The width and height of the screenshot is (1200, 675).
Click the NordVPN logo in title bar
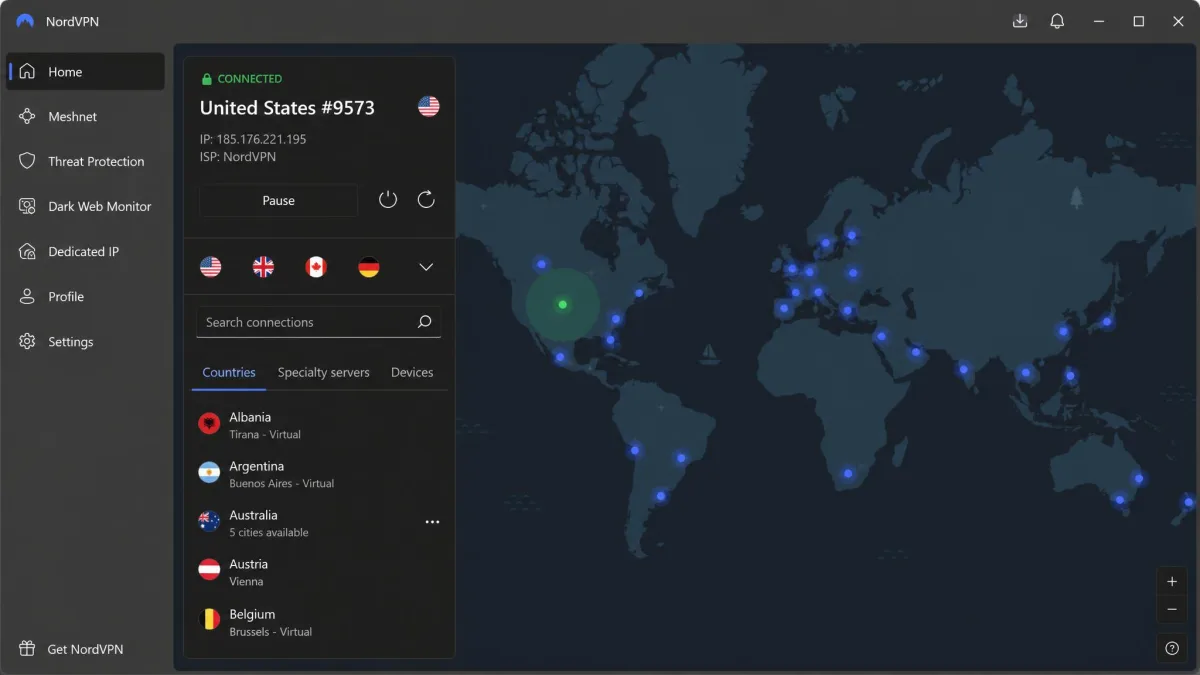click(x=25, y=21)
